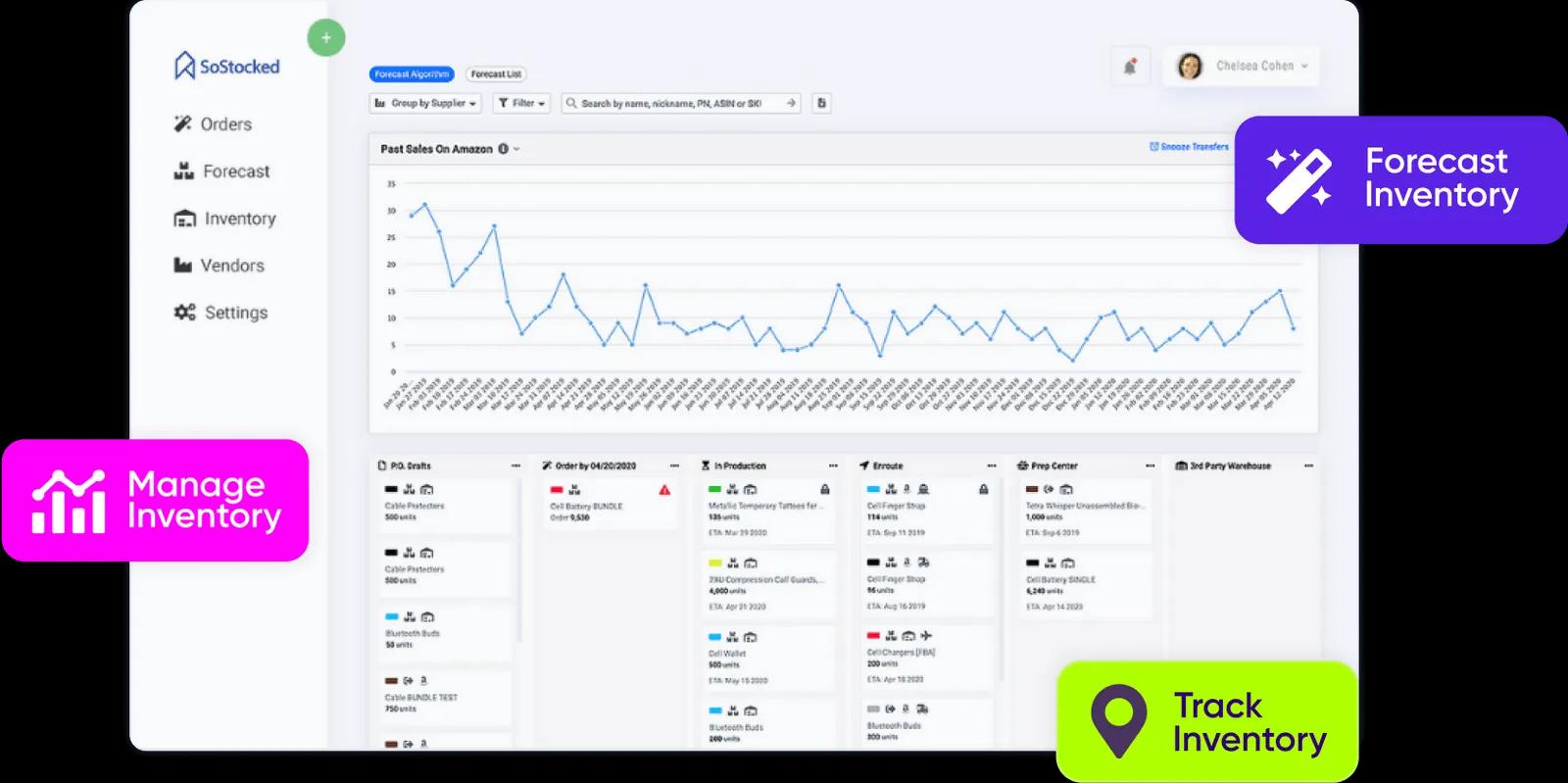Click the truck icon on Bluetooth Buds 300 units card
This screenshot has height=783, width=1568.
(923, 709)
